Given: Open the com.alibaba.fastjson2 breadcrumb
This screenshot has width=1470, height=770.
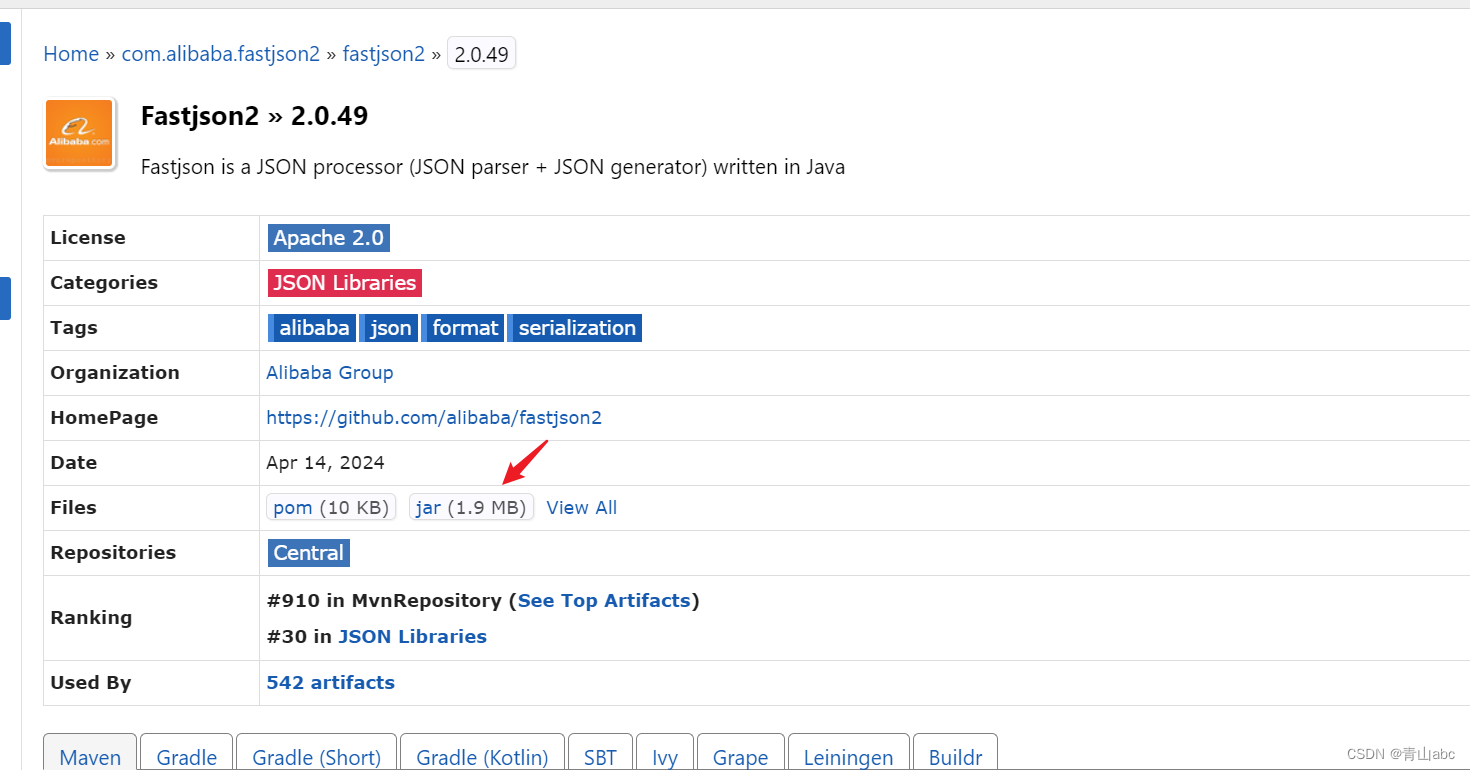Looking at the screenshot, I should click(220, 53).
